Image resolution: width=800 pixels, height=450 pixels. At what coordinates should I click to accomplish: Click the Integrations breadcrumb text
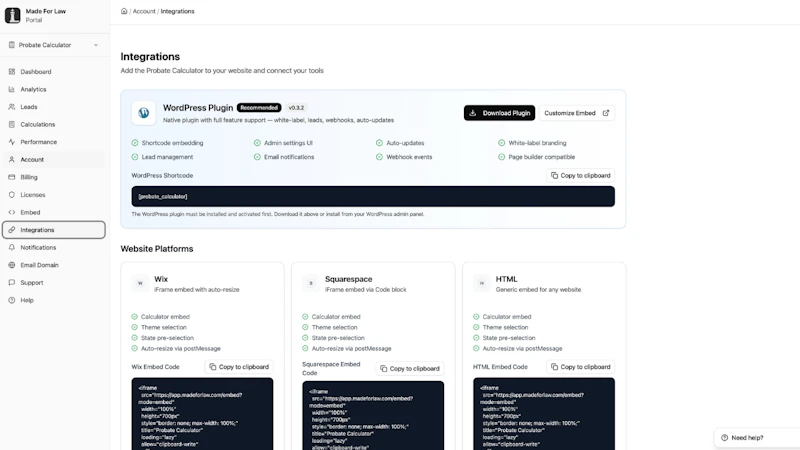178,11
